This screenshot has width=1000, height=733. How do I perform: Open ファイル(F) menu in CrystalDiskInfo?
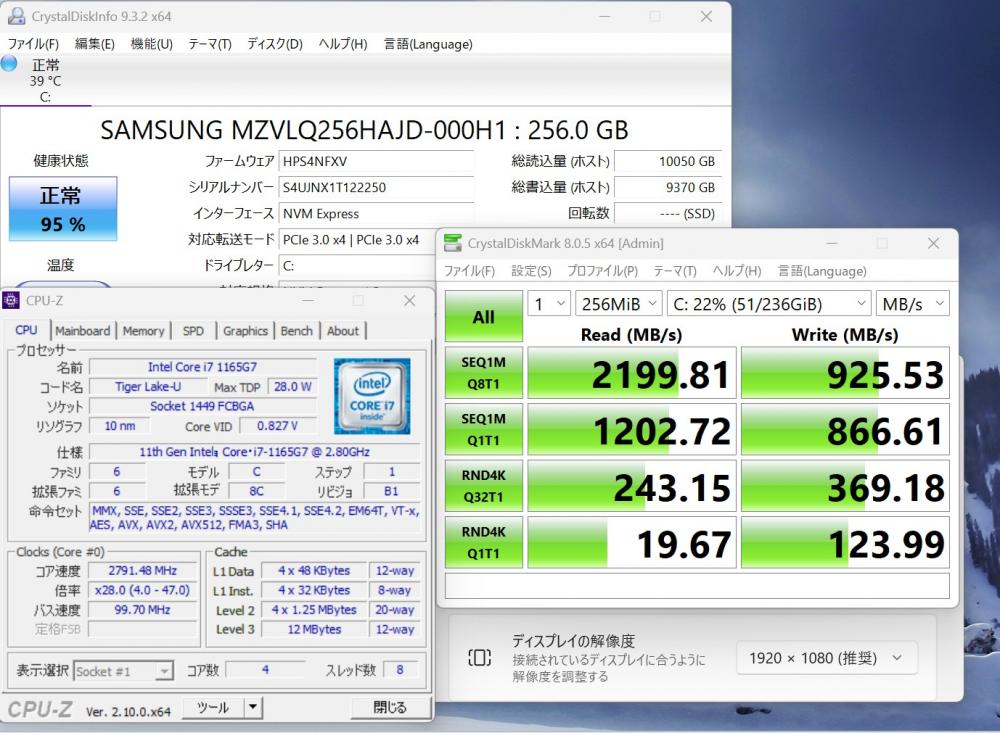tap(33, 44)
